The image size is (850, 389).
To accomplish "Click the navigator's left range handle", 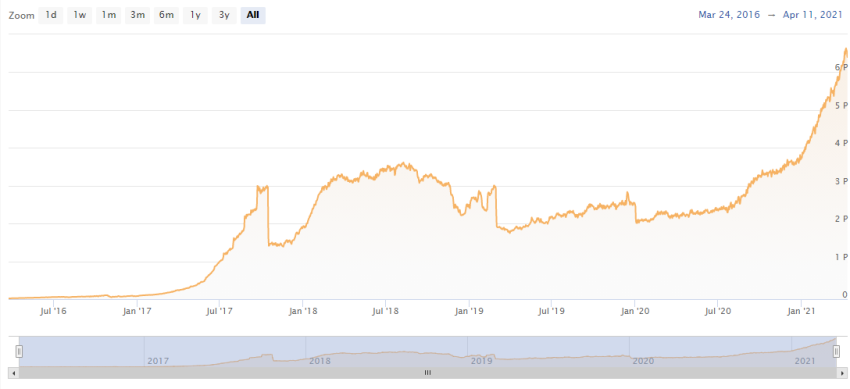I will [x=20, y=351].
